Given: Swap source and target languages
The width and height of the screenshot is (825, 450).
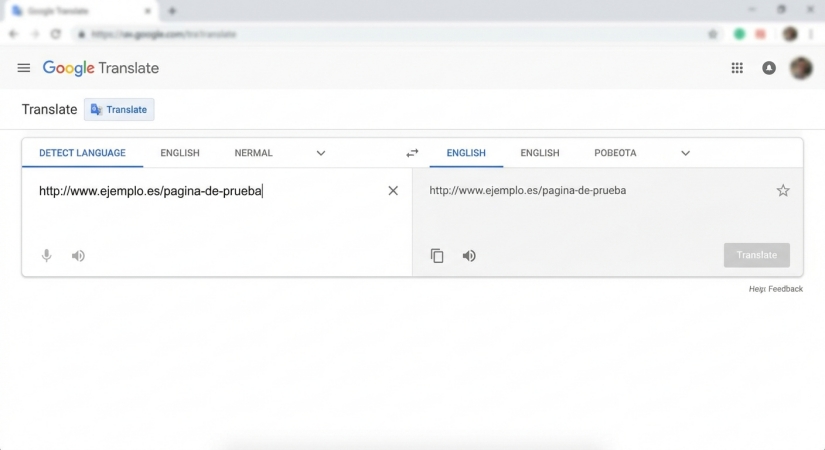Looking at the screenshot, I should 412,153.
